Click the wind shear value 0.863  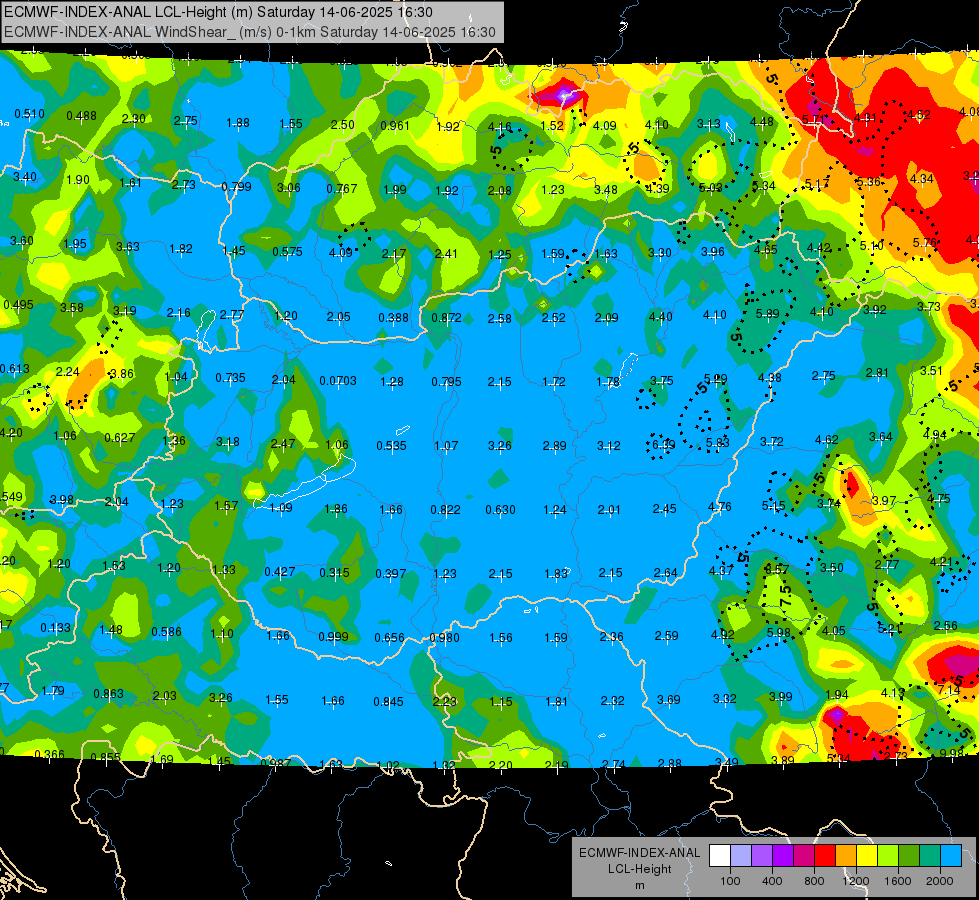click(109, 693)
